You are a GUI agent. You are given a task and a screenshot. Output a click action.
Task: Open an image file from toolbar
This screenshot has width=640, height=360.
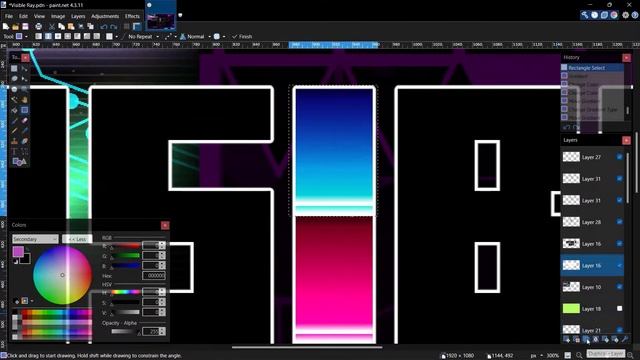(x=16, y=27)
